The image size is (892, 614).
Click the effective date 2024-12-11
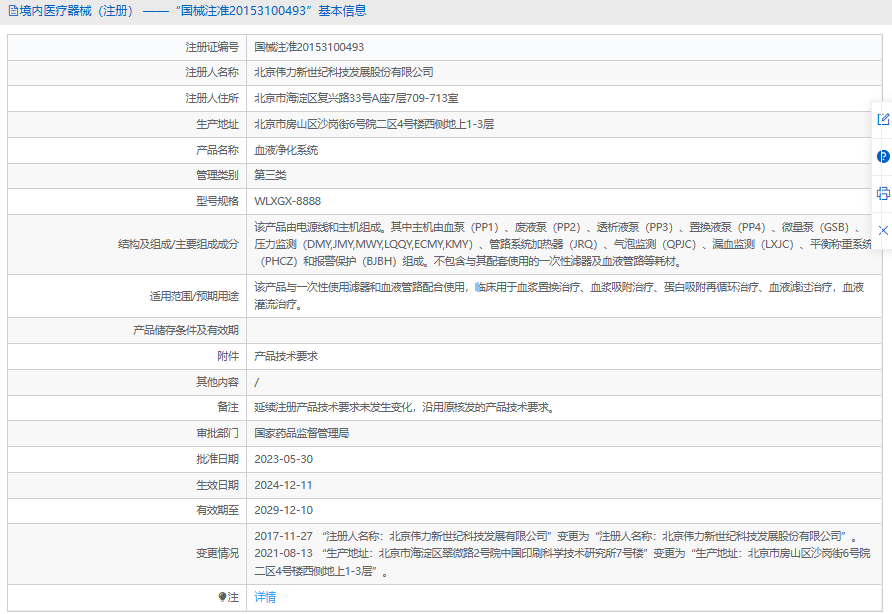point(284,485)
